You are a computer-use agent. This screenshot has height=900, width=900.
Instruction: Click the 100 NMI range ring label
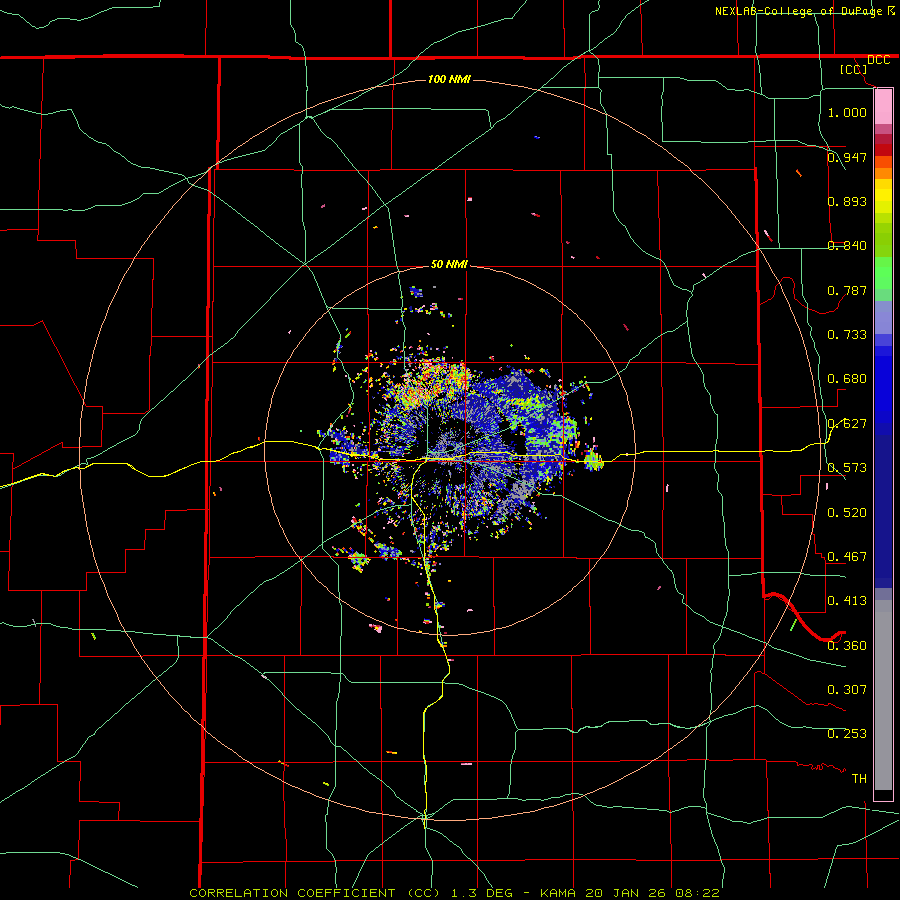pos(449,79)
